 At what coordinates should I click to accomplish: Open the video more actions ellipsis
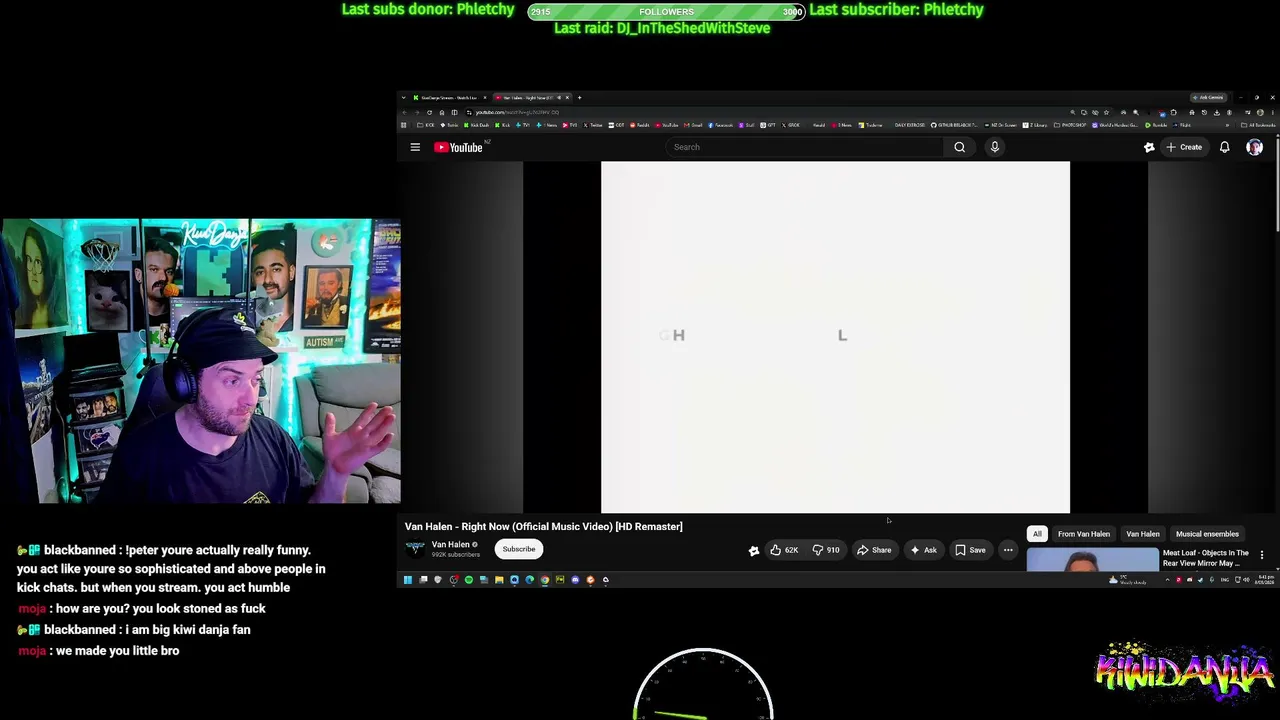pyautogui.click(x=1008, y=550)
